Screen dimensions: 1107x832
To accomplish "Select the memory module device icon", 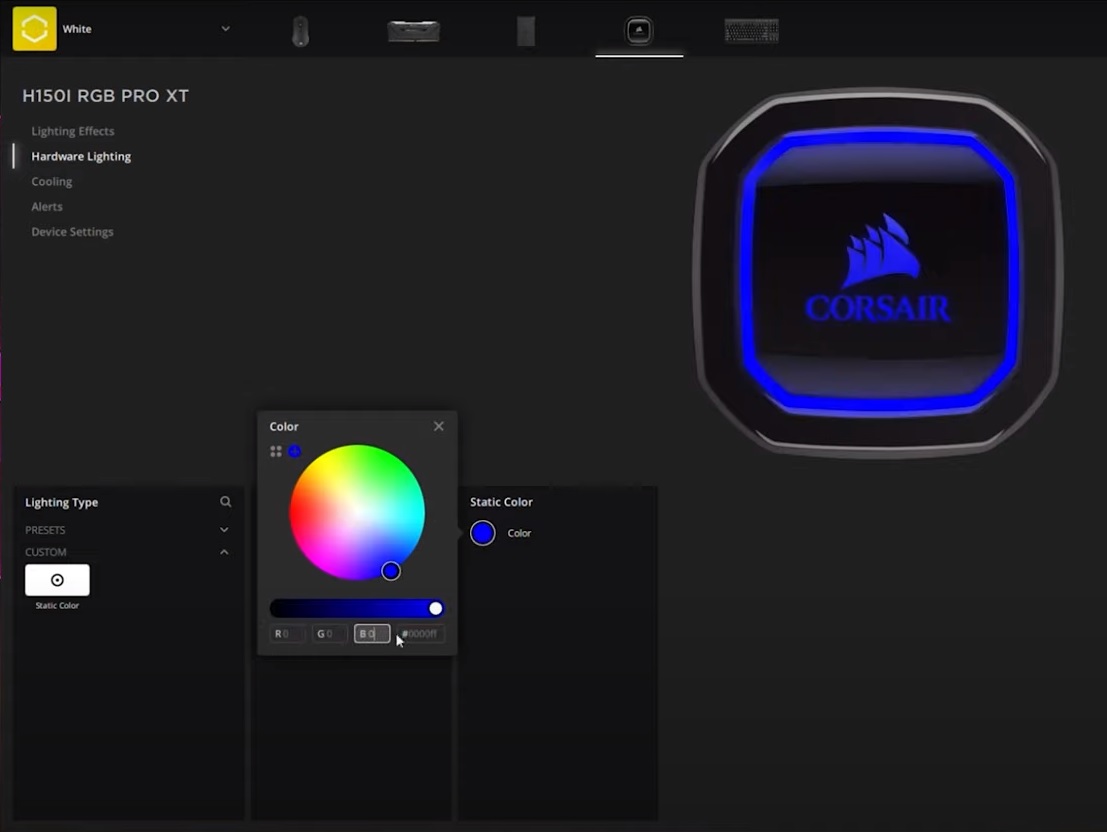I will (413, 29).
